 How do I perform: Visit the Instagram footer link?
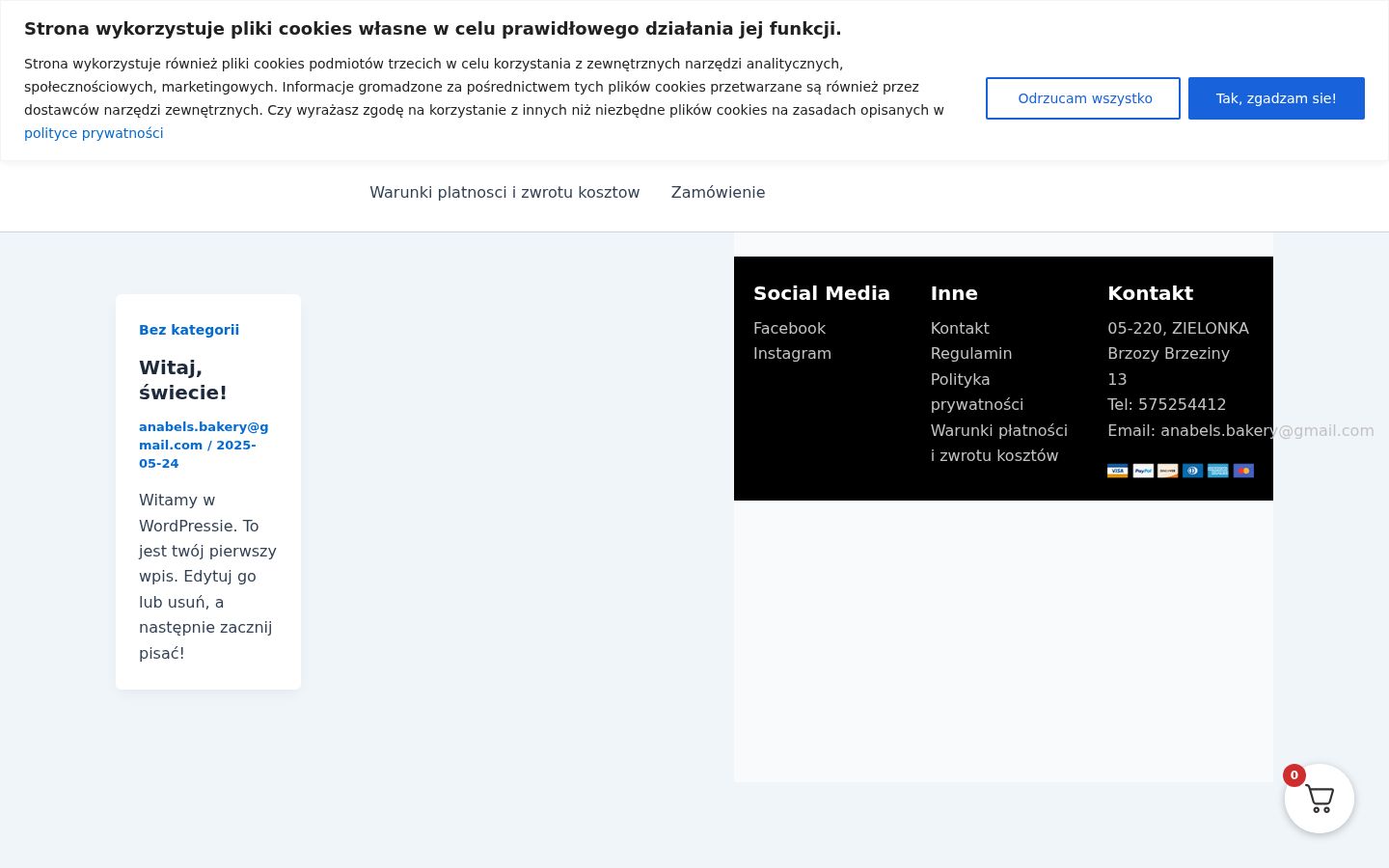(x=792, y=353)
